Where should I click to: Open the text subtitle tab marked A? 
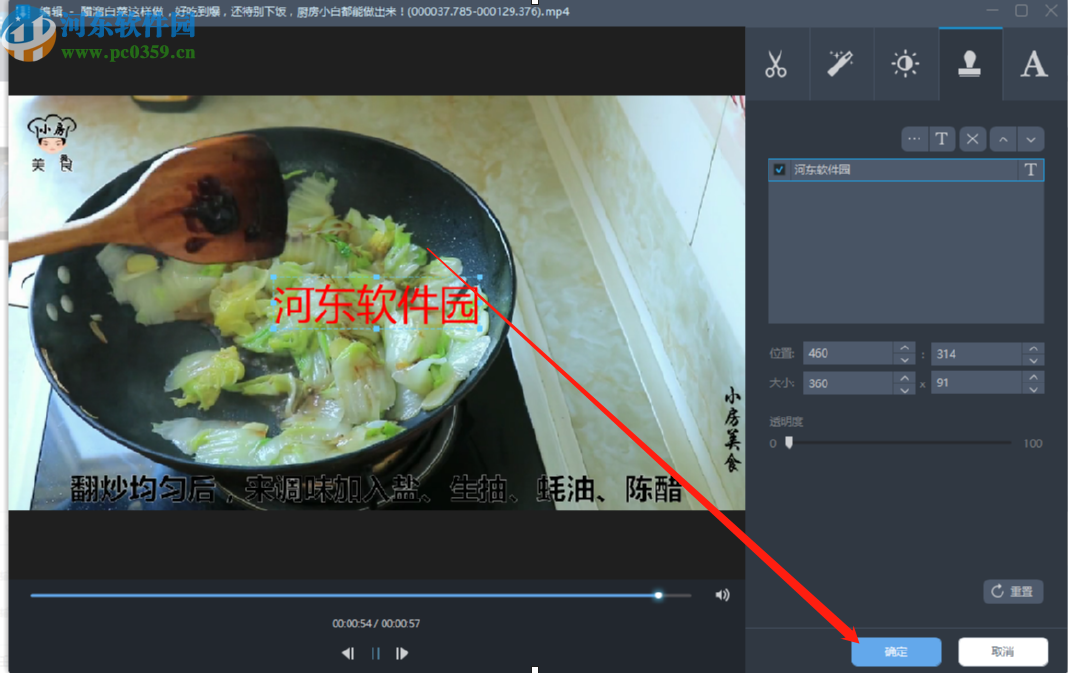(x=1034, y=63)
